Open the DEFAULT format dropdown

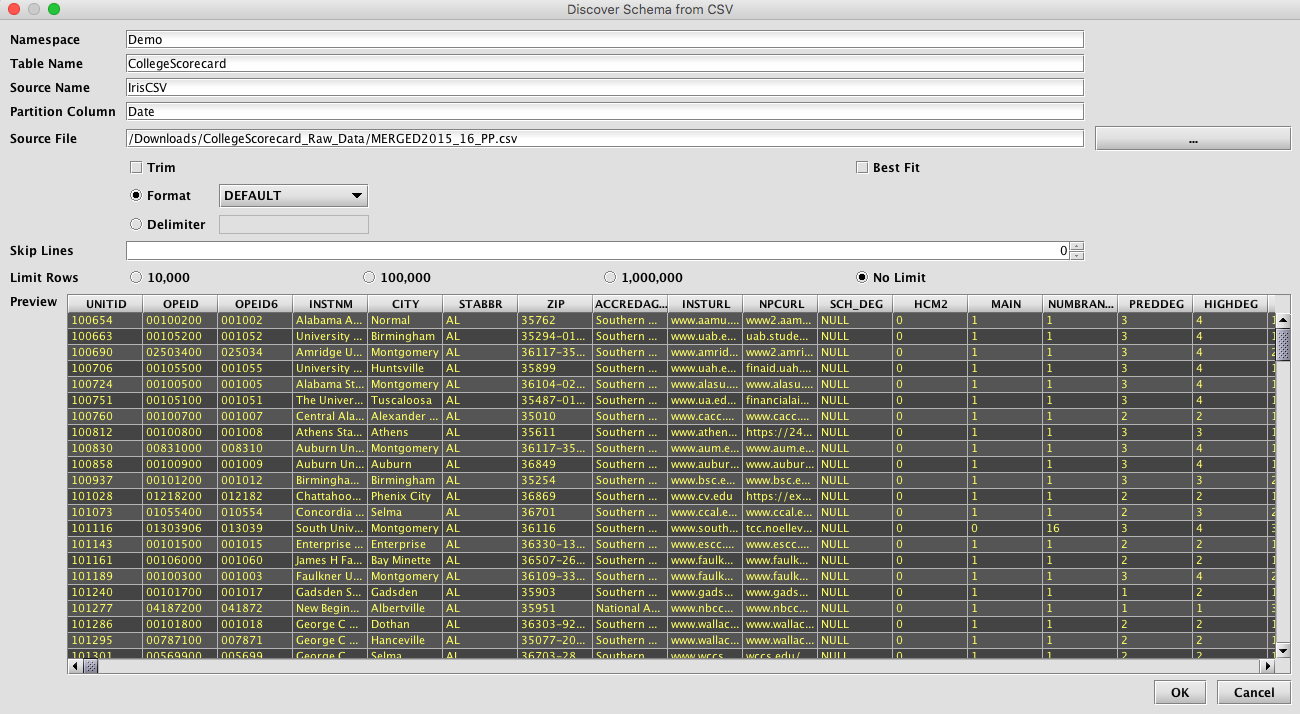pos(293,196)
